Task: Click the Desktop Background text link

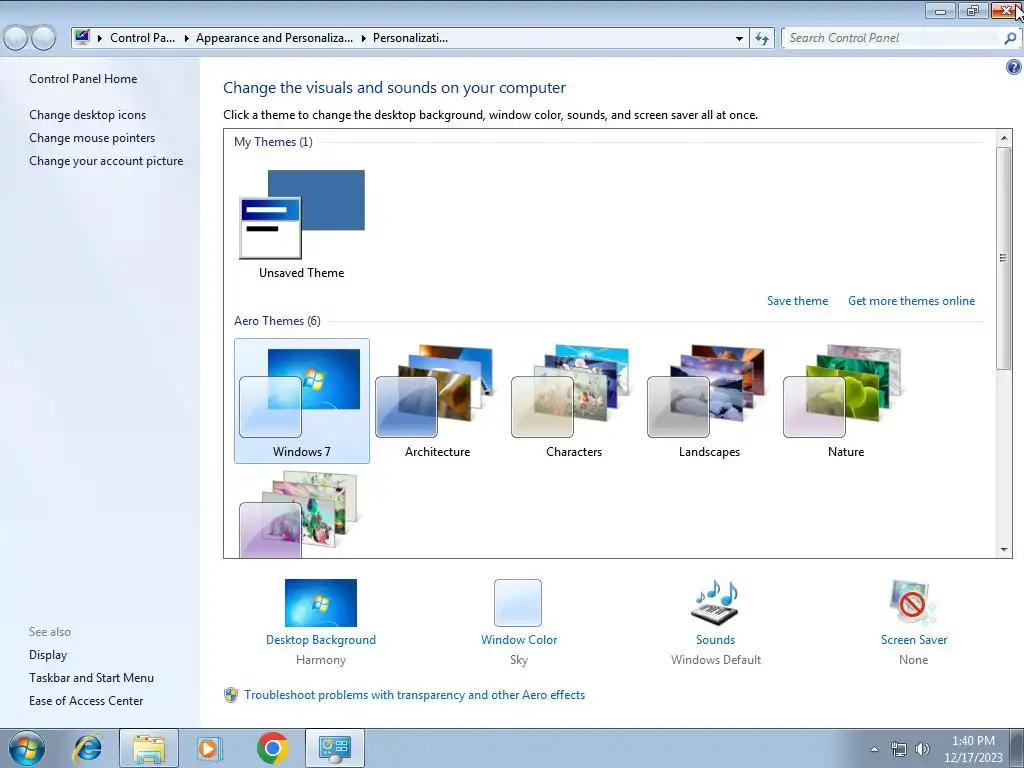Action: (321, 640)
